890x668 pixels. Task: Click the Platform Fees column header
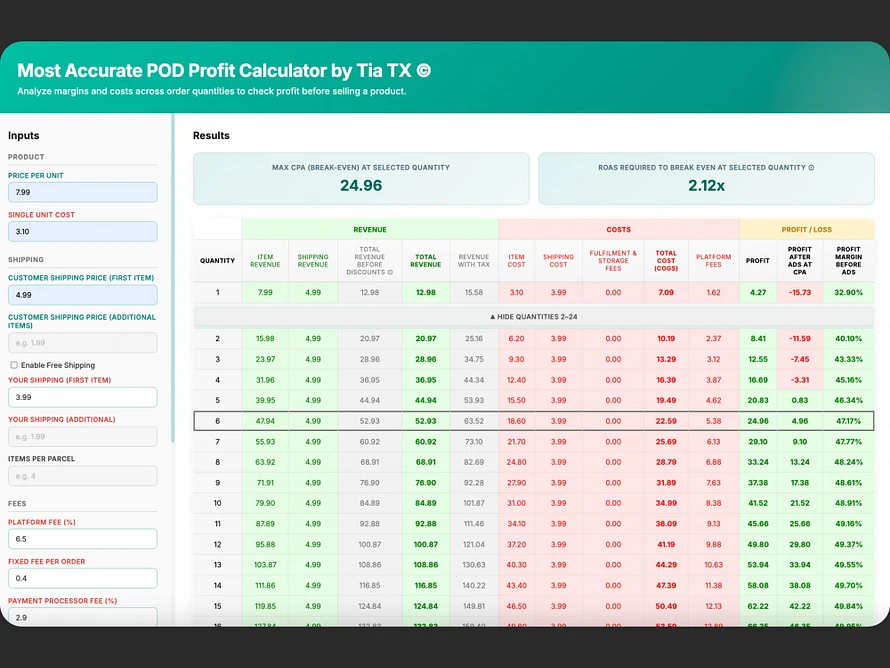coord(713,261)
